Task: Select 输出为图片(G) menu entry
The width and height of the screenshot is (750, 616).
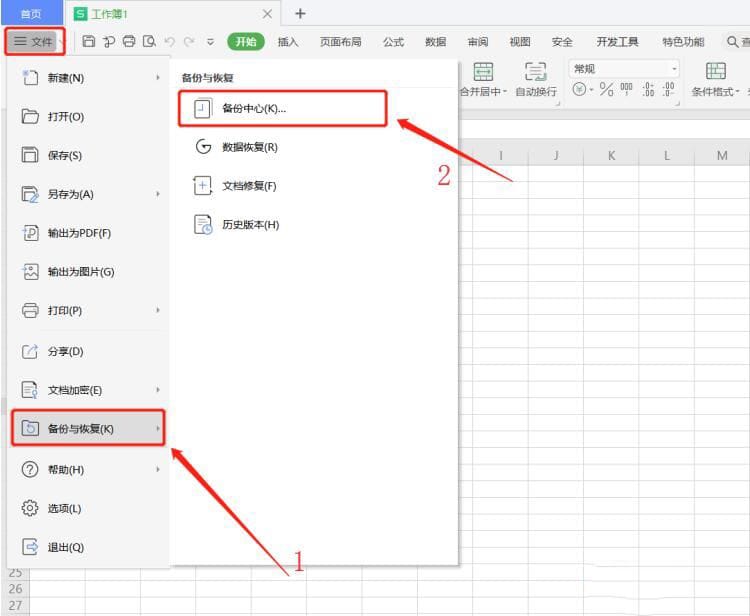Action: click(88, 272)
